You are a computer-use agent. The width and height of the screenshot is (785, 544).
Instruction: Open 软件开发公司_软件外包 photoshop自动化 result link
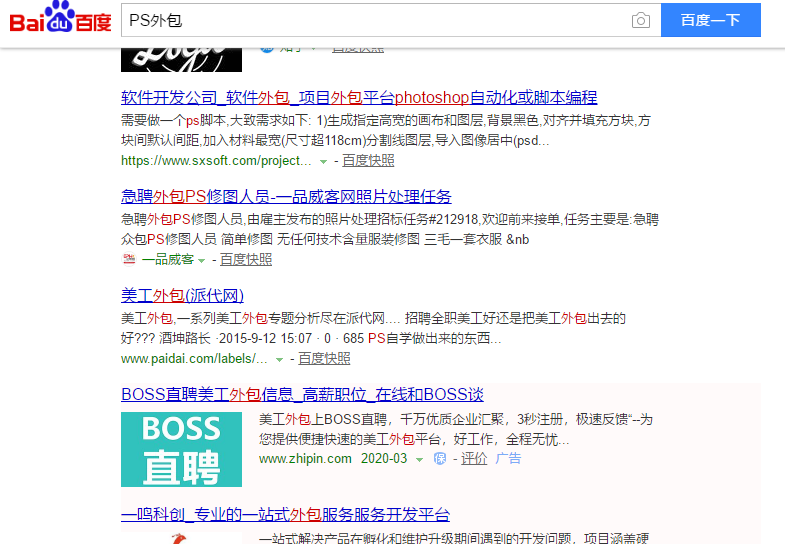359,97
